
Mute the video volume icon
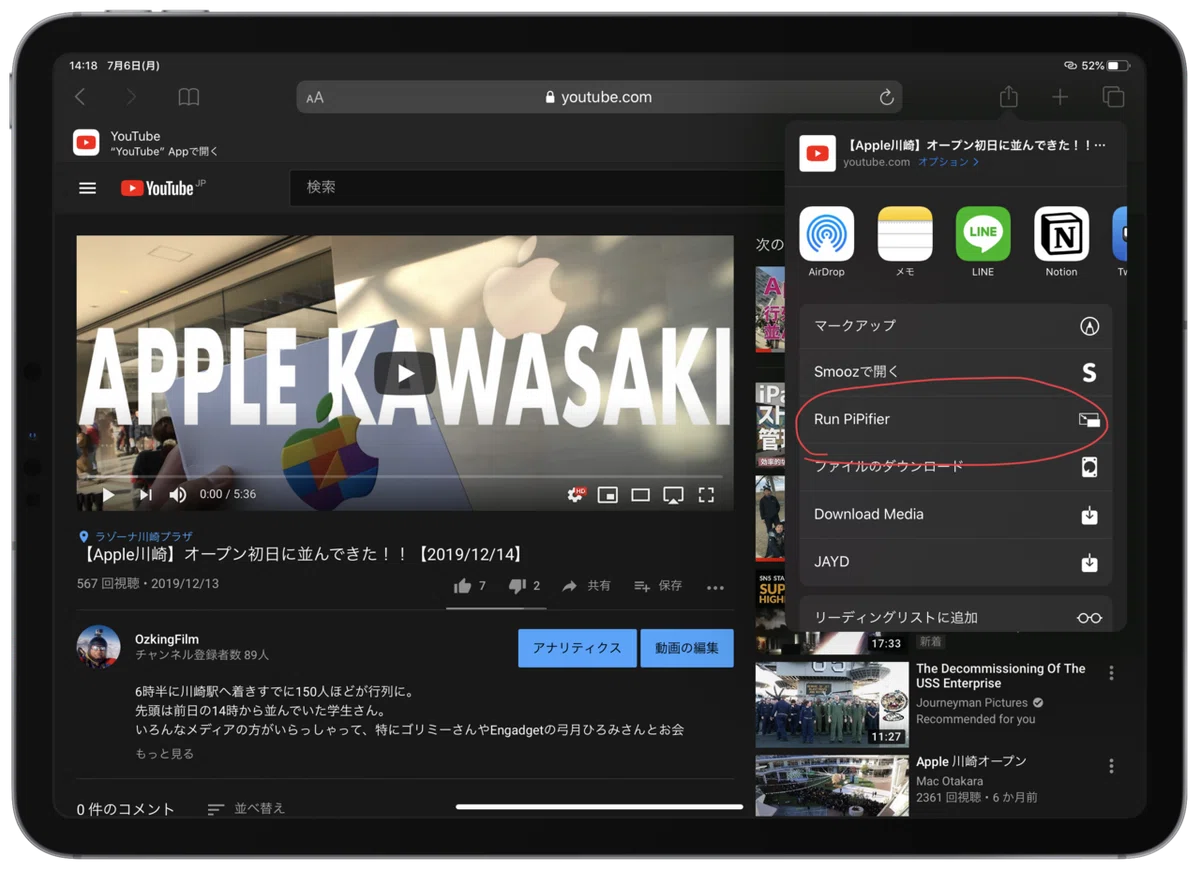[178, 495]
